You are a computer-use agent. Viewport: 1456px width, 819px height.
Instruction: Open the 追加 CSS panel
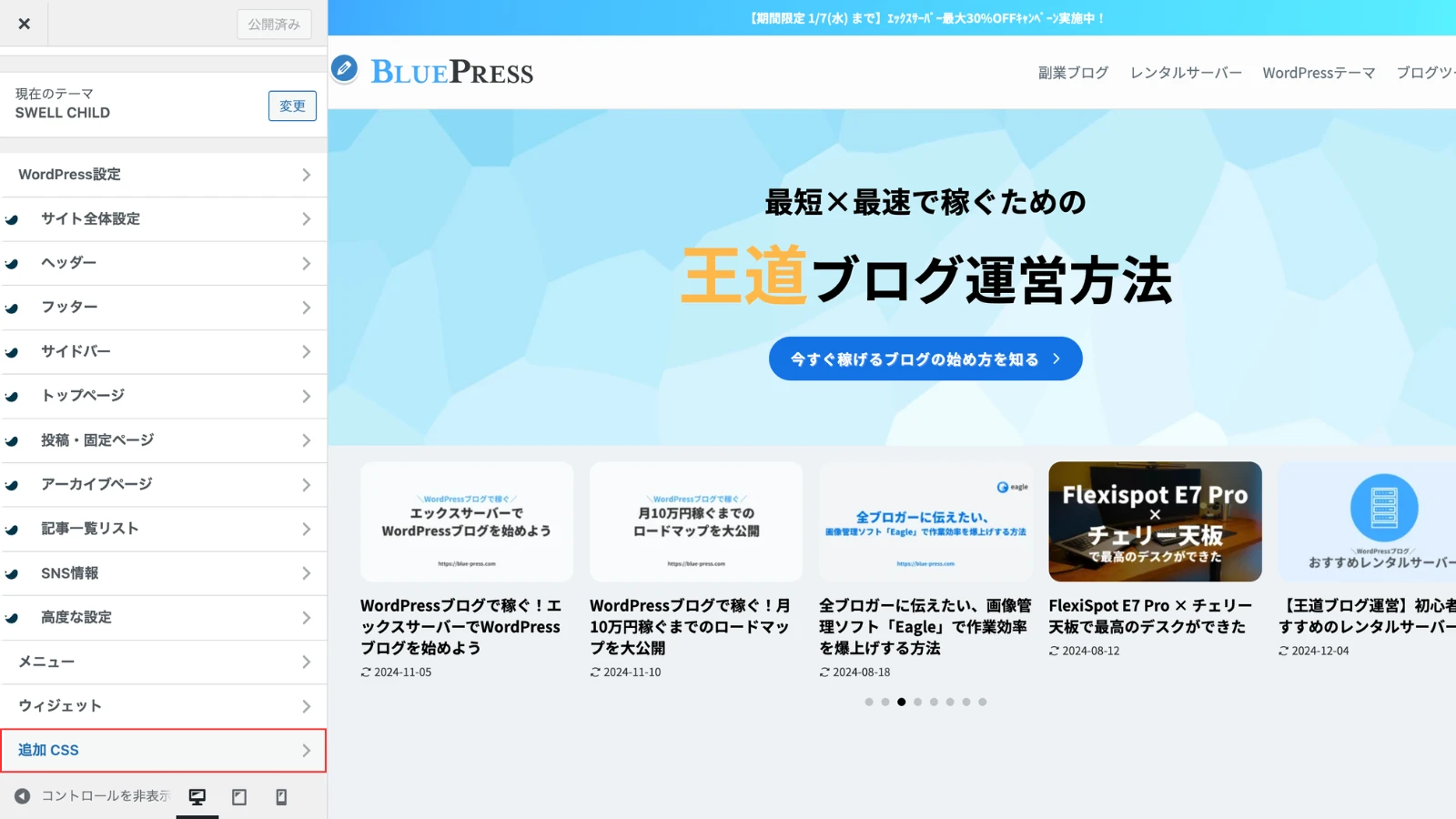point(164,751)
